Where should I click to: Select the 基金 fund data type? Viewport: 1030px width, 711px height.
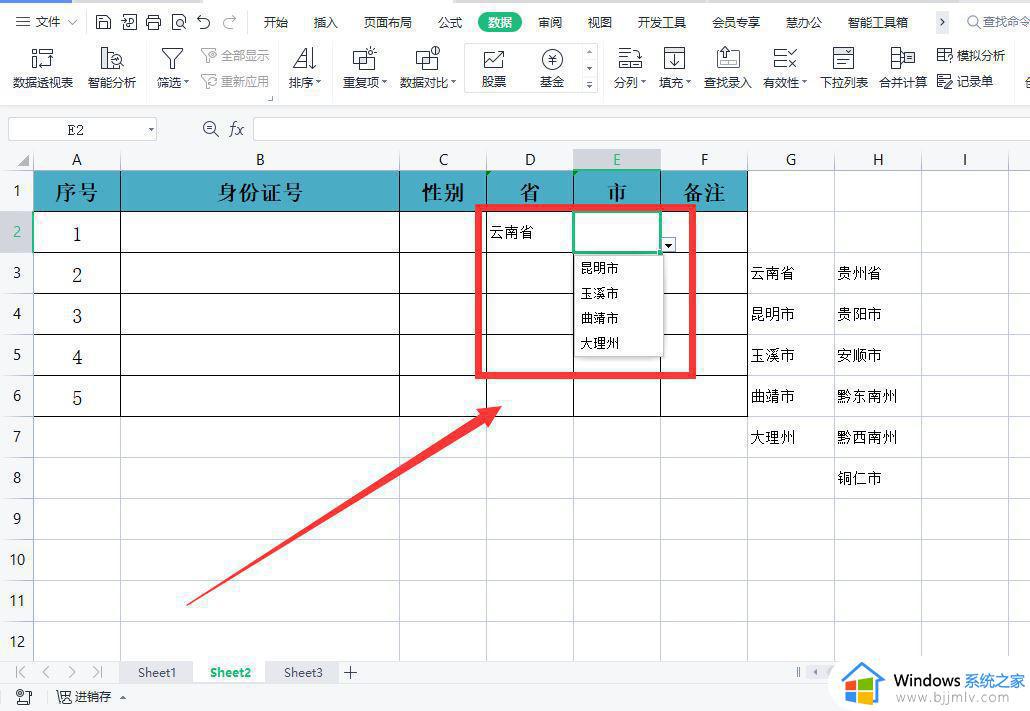tap(552, 68)
